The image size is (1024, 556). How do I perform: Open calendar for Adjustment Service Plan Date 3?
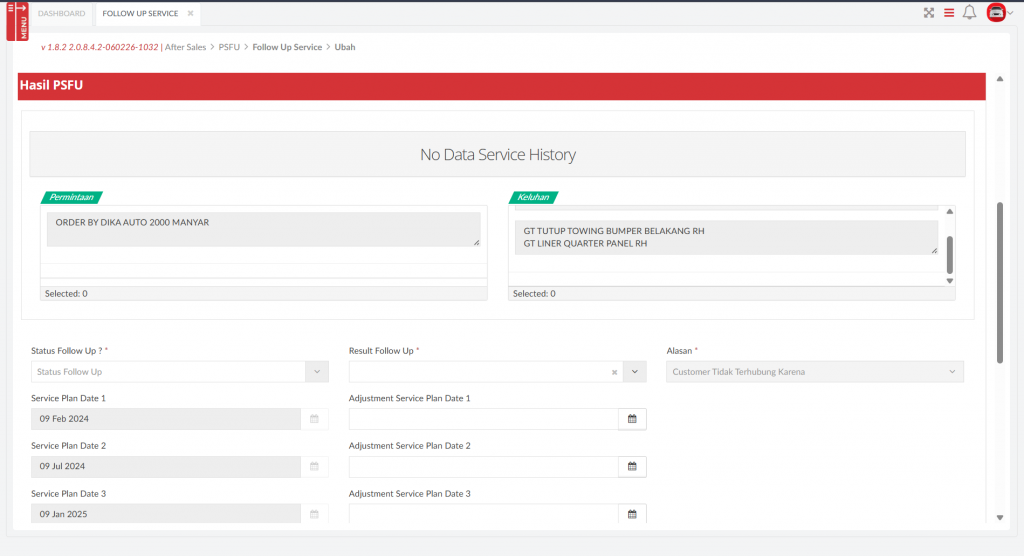(632, 514)
